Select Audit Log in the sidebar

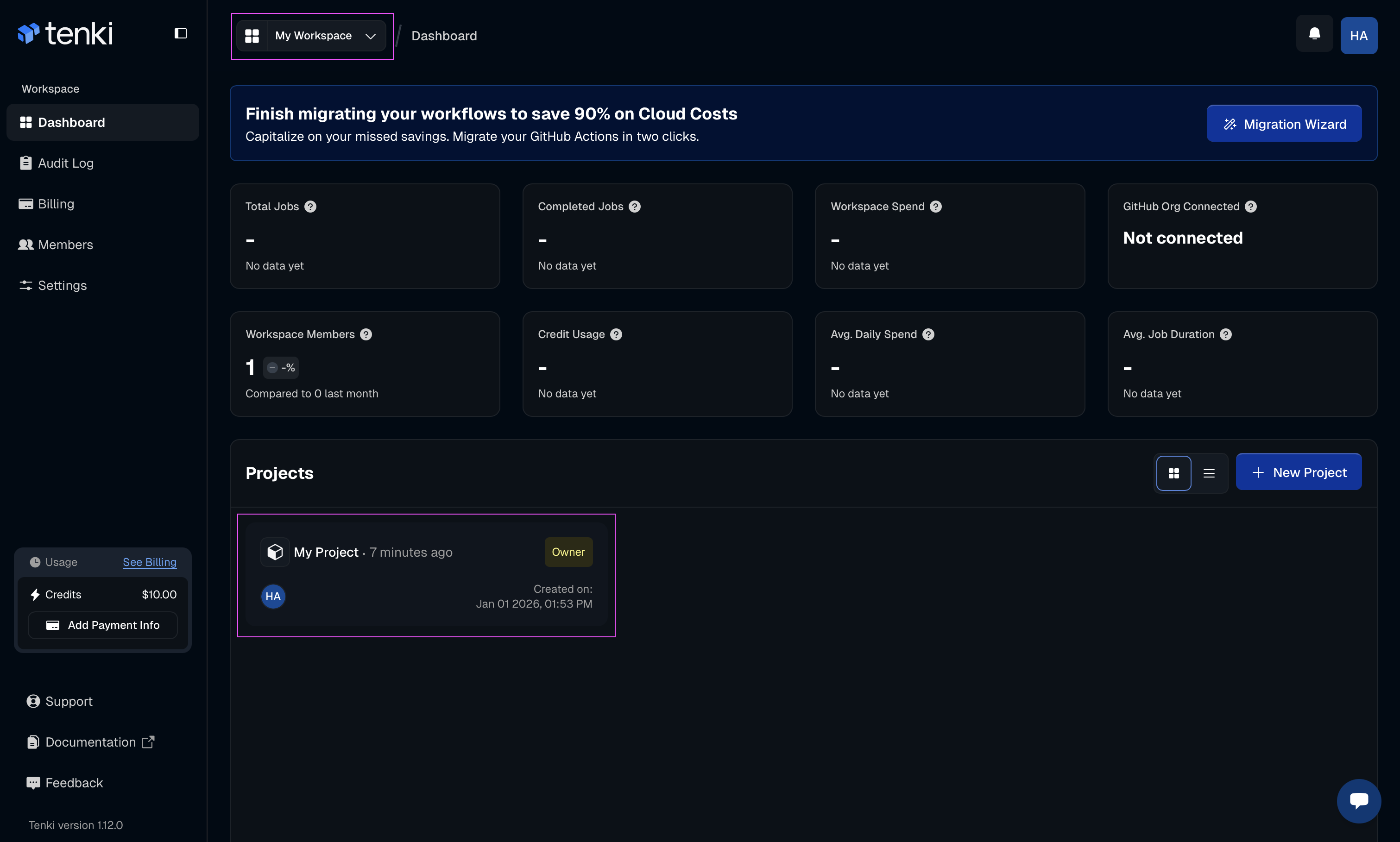[66, 163]
